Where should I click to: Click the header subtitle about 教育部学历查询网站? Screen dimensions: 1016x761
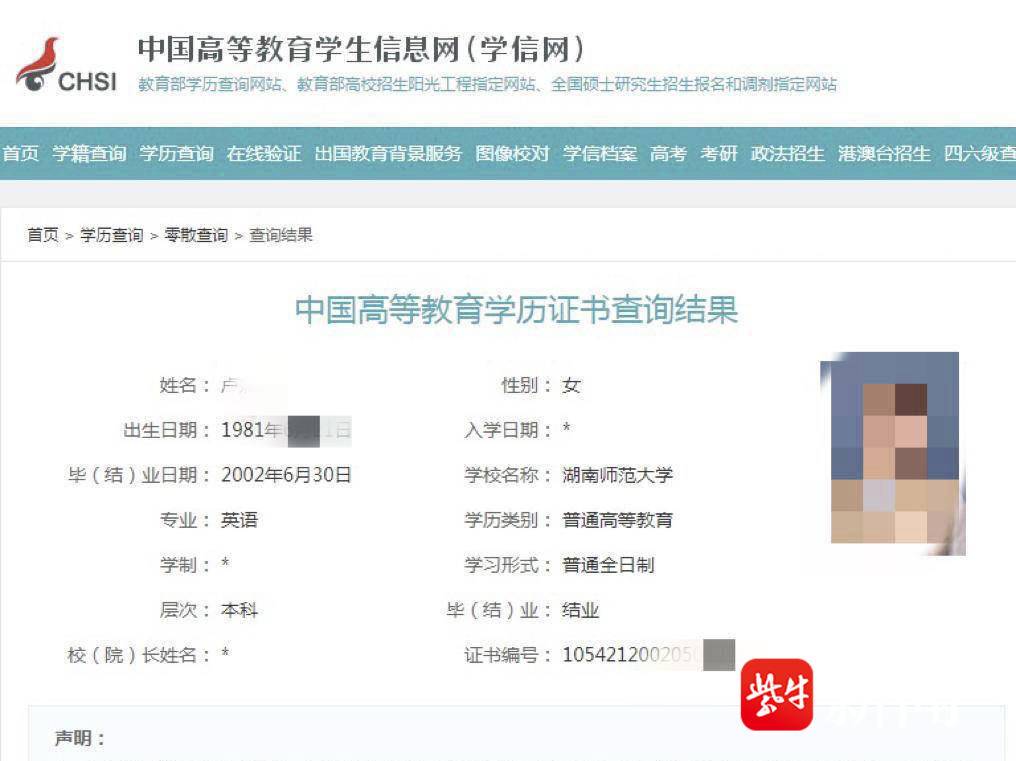pos(487,84)
